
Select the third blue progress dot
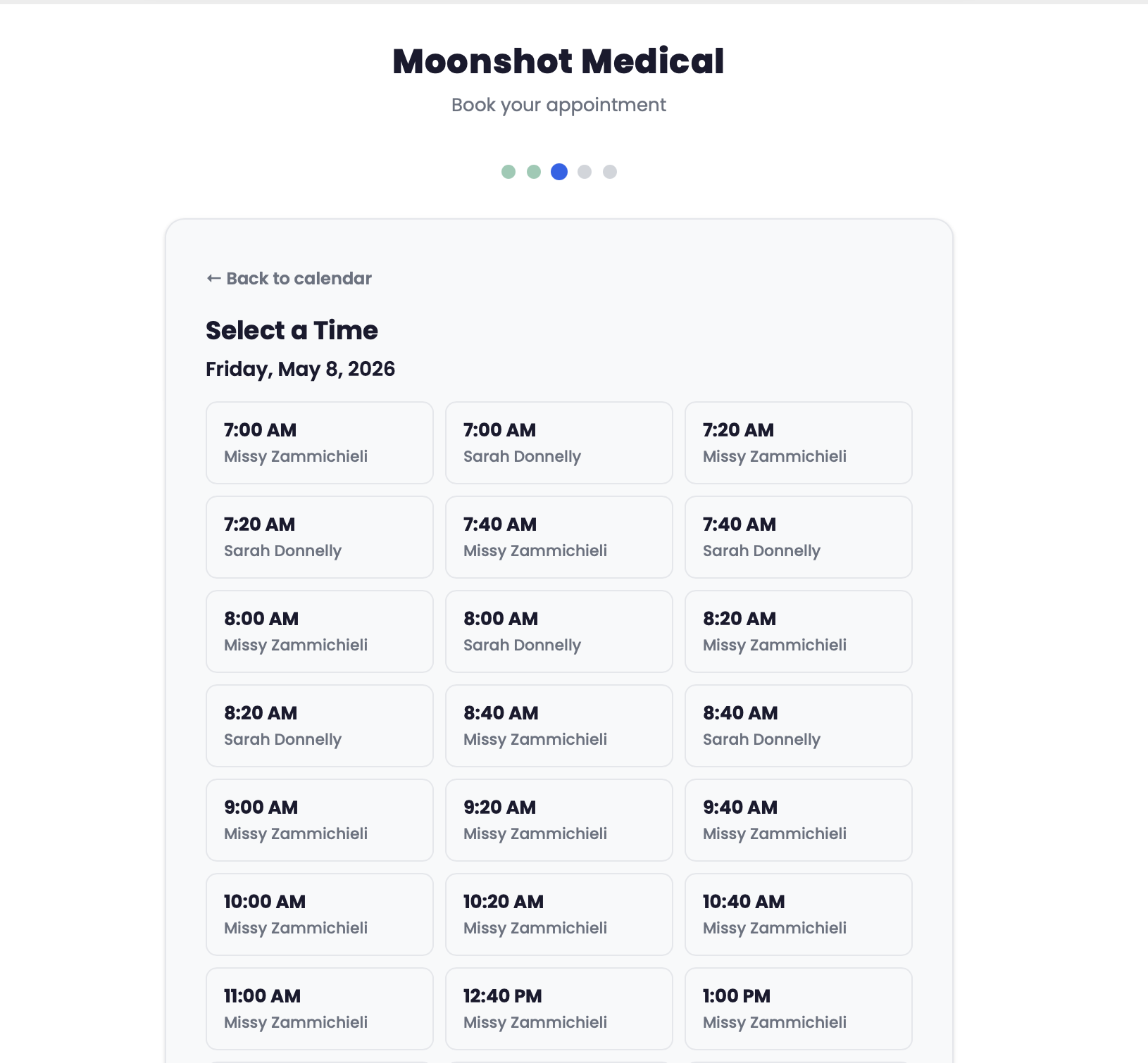[559, 171]
